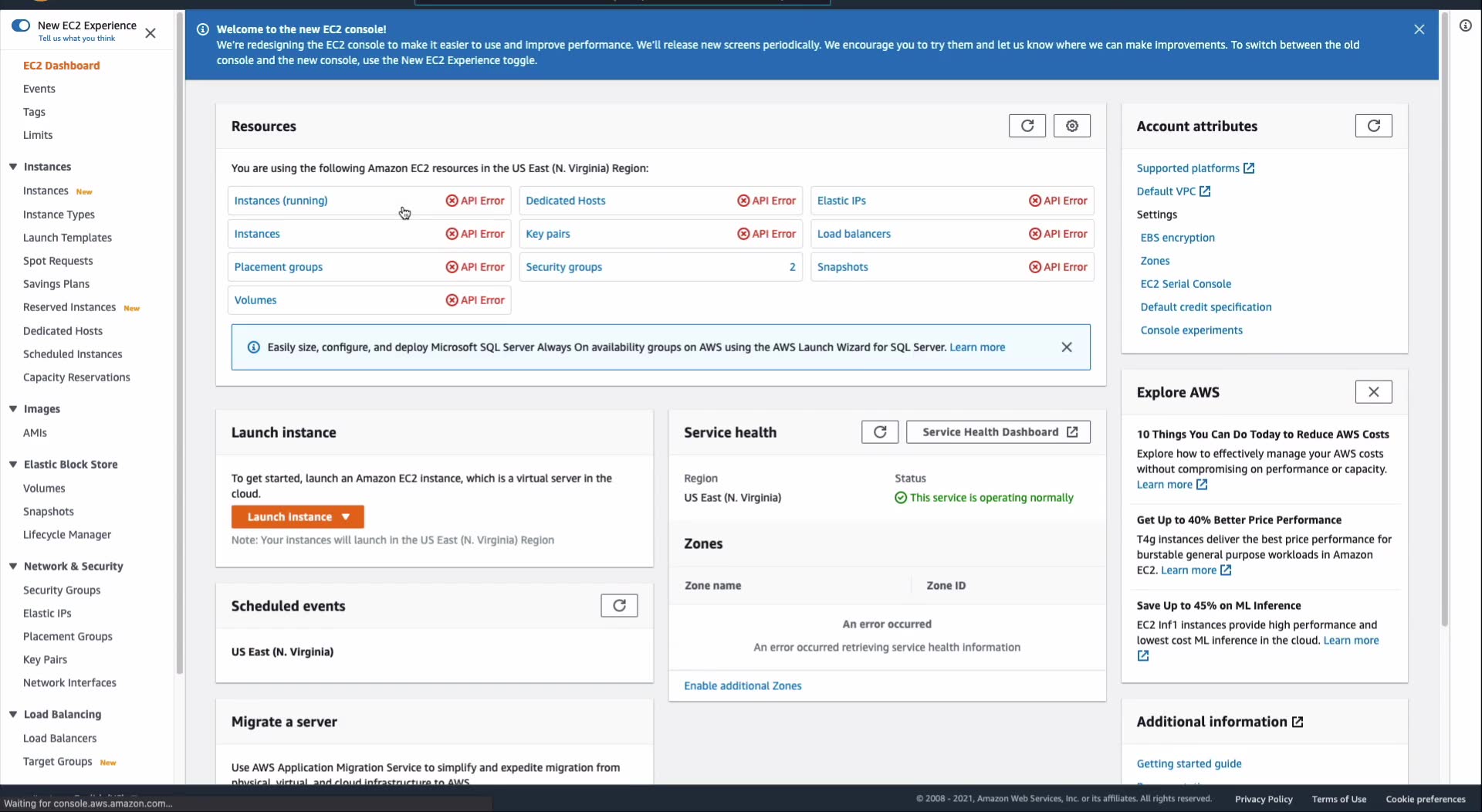Open Resources settings gear
Screen dimensions: 1482x812
pos(1072,126)
